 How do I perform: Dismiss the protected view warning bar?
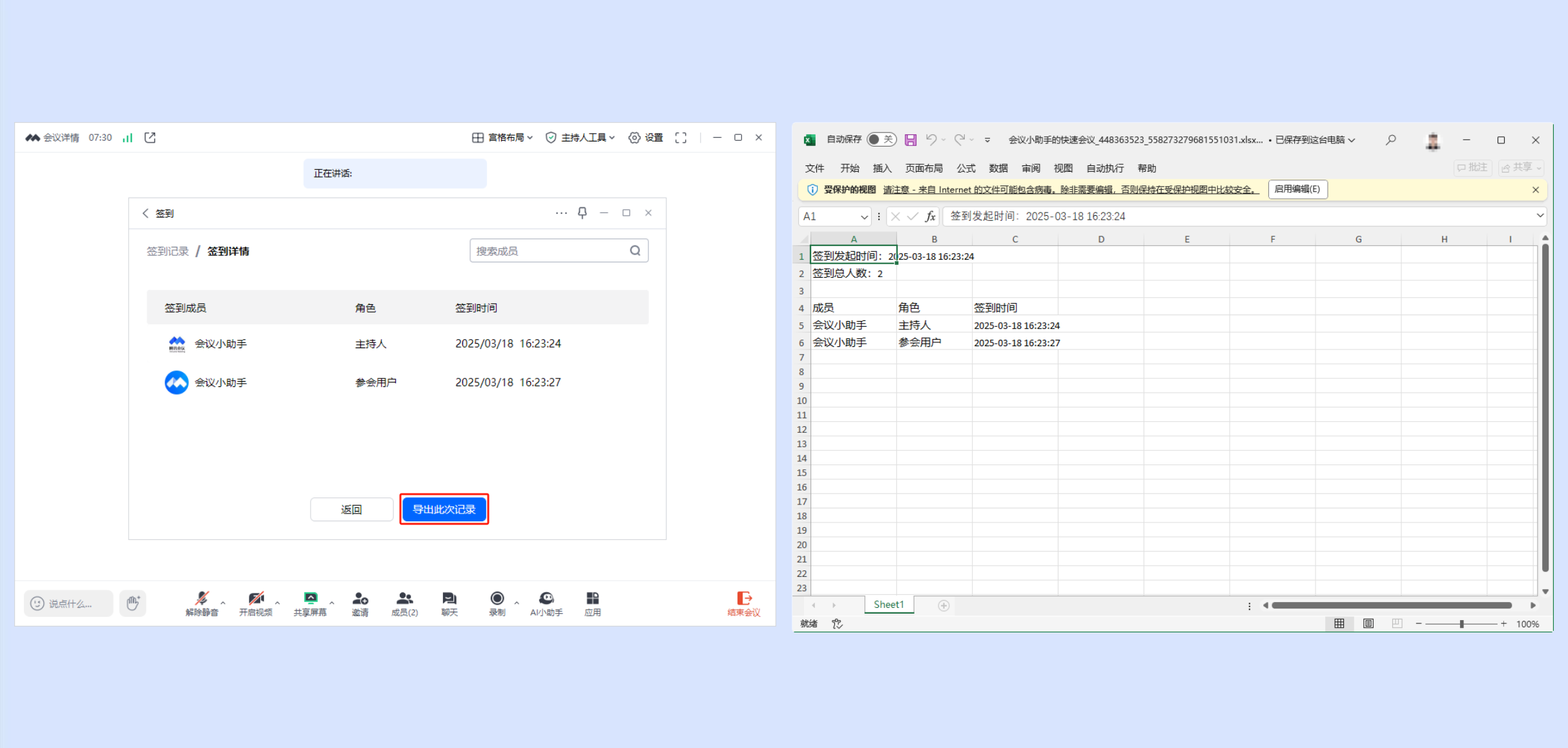point(1536,190)
